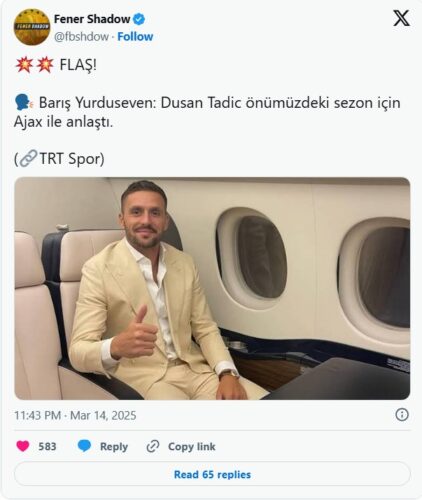This screenshot has width=422, height=500.
Task: Open the airplane photo attachment
Action: click(x=212, y=288)
